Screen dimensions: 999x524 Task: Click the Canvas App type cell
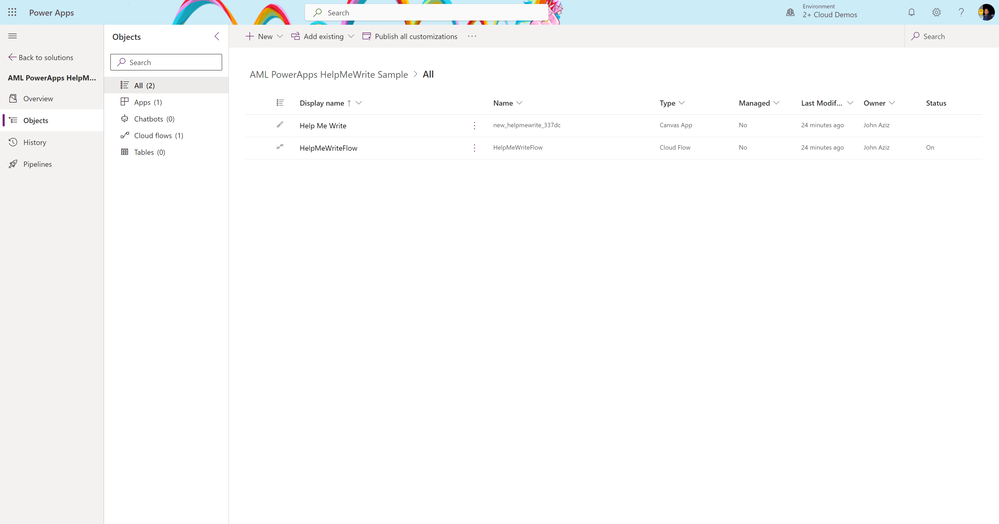(x=675, y=126)
